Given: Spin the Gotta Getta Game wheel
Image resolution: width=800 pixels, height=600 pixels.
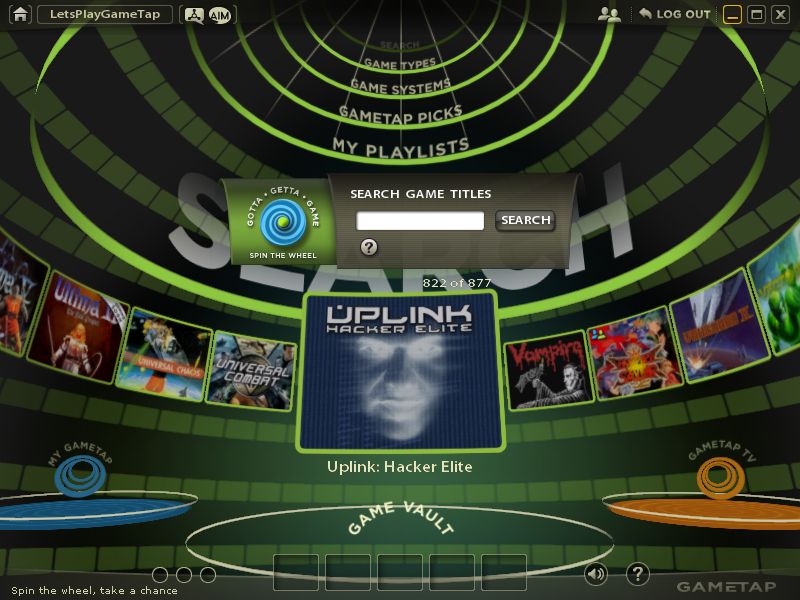Looking at the screenshot, I should pos(283,223).
